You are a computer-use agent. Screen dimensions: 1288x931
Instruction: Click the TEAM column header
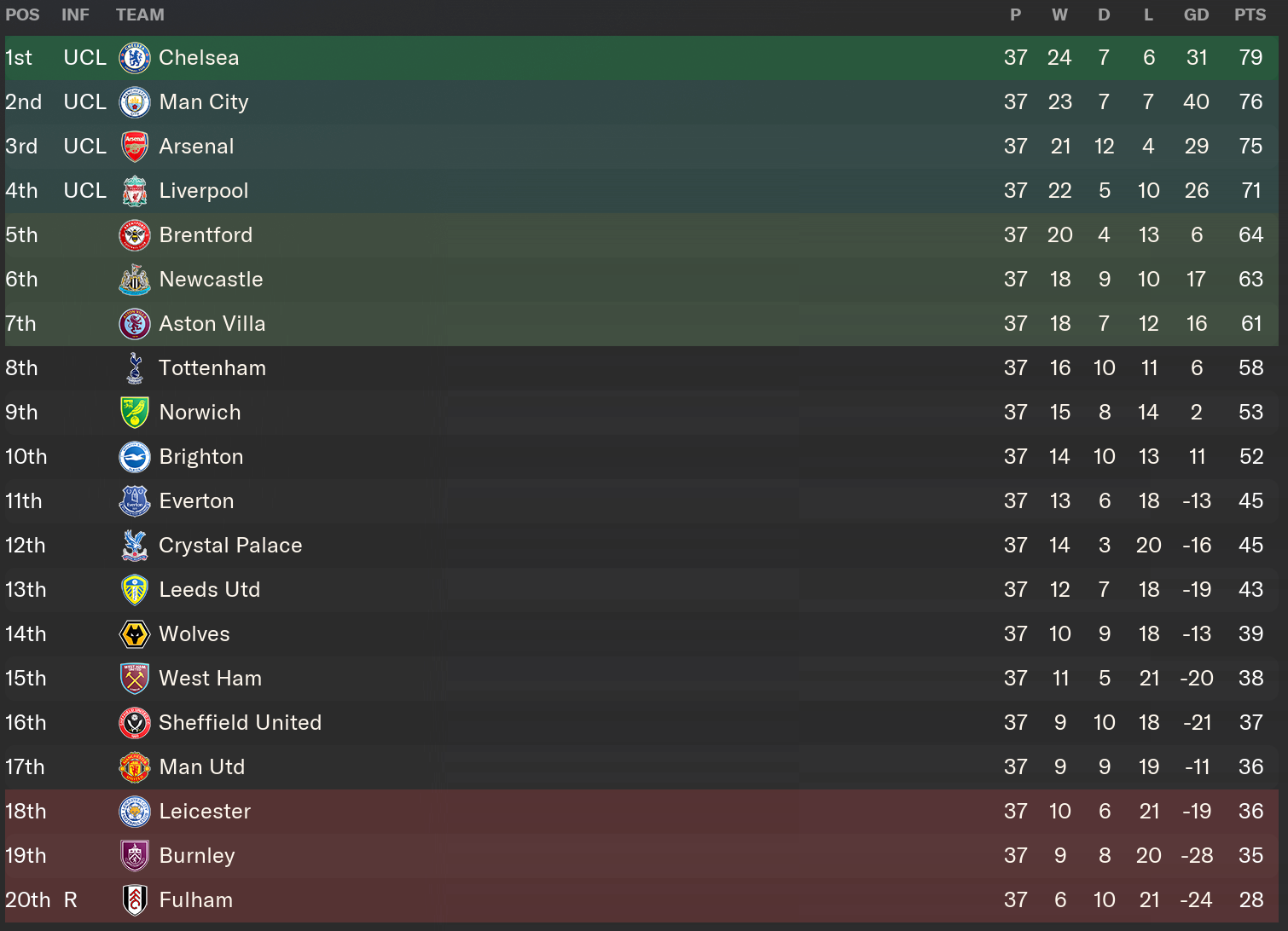[x=140, y=14]
